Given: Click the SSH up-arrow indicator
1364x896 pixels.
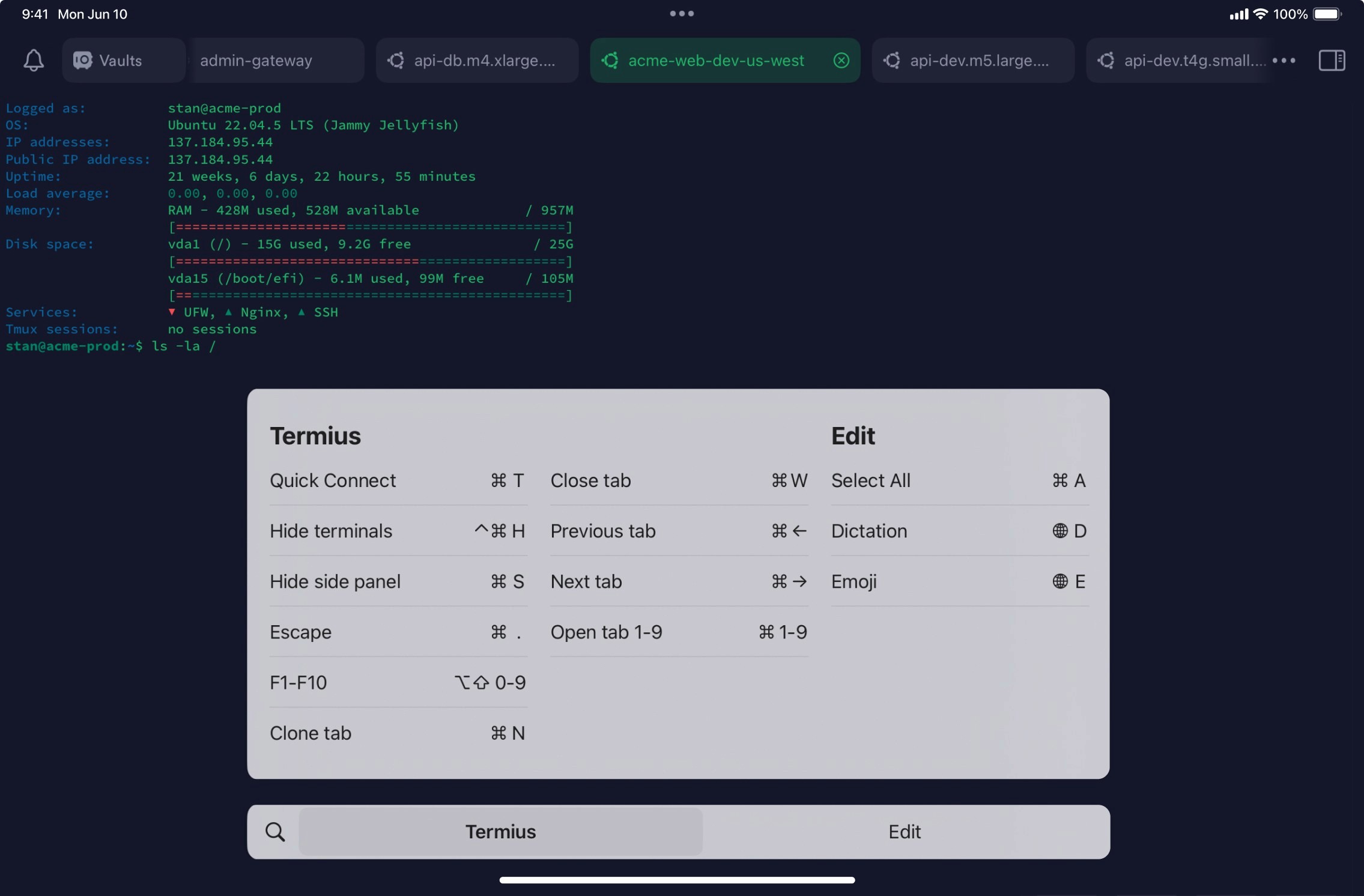Looking at the screenshot, I should point(302,312).
